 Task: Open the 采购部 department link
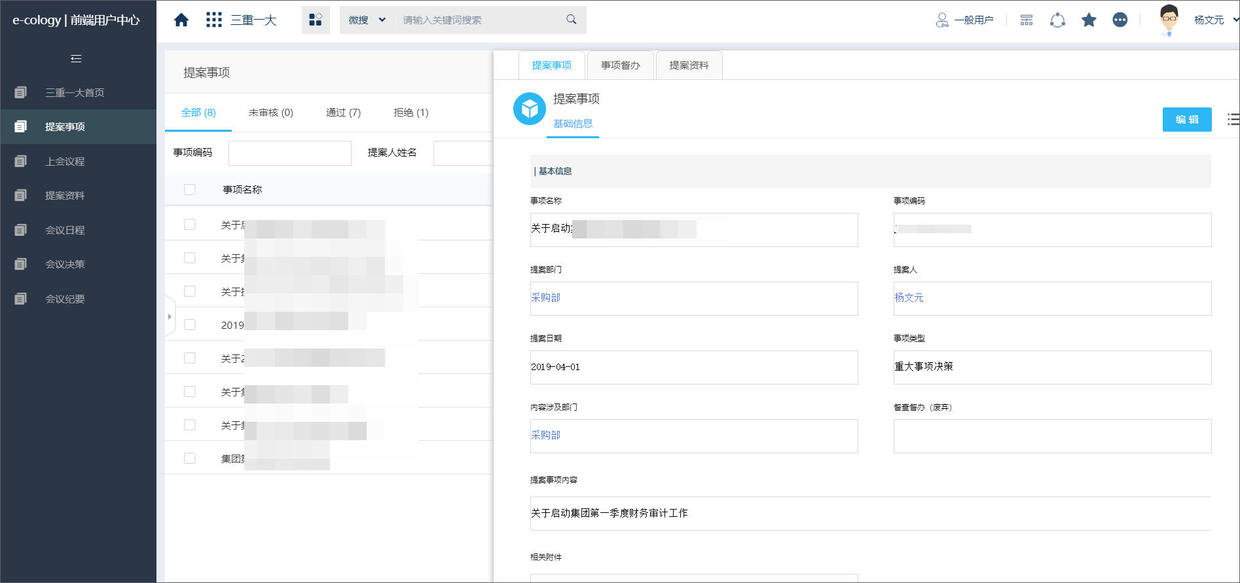coord(545,297)
